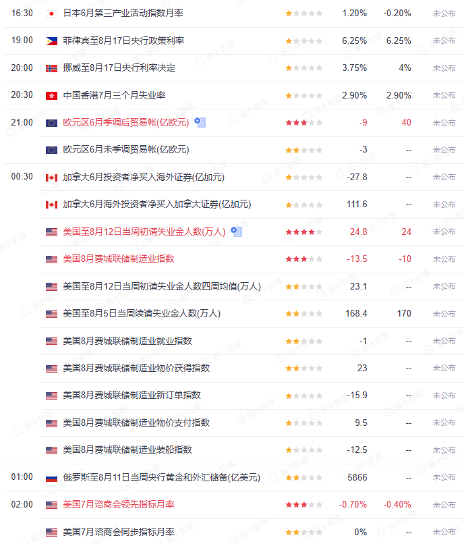Open 菲律宾至8月17日央行政策利率 event
Screen dimensions: 465x545
pyautogui.click(x=123, y=41)
